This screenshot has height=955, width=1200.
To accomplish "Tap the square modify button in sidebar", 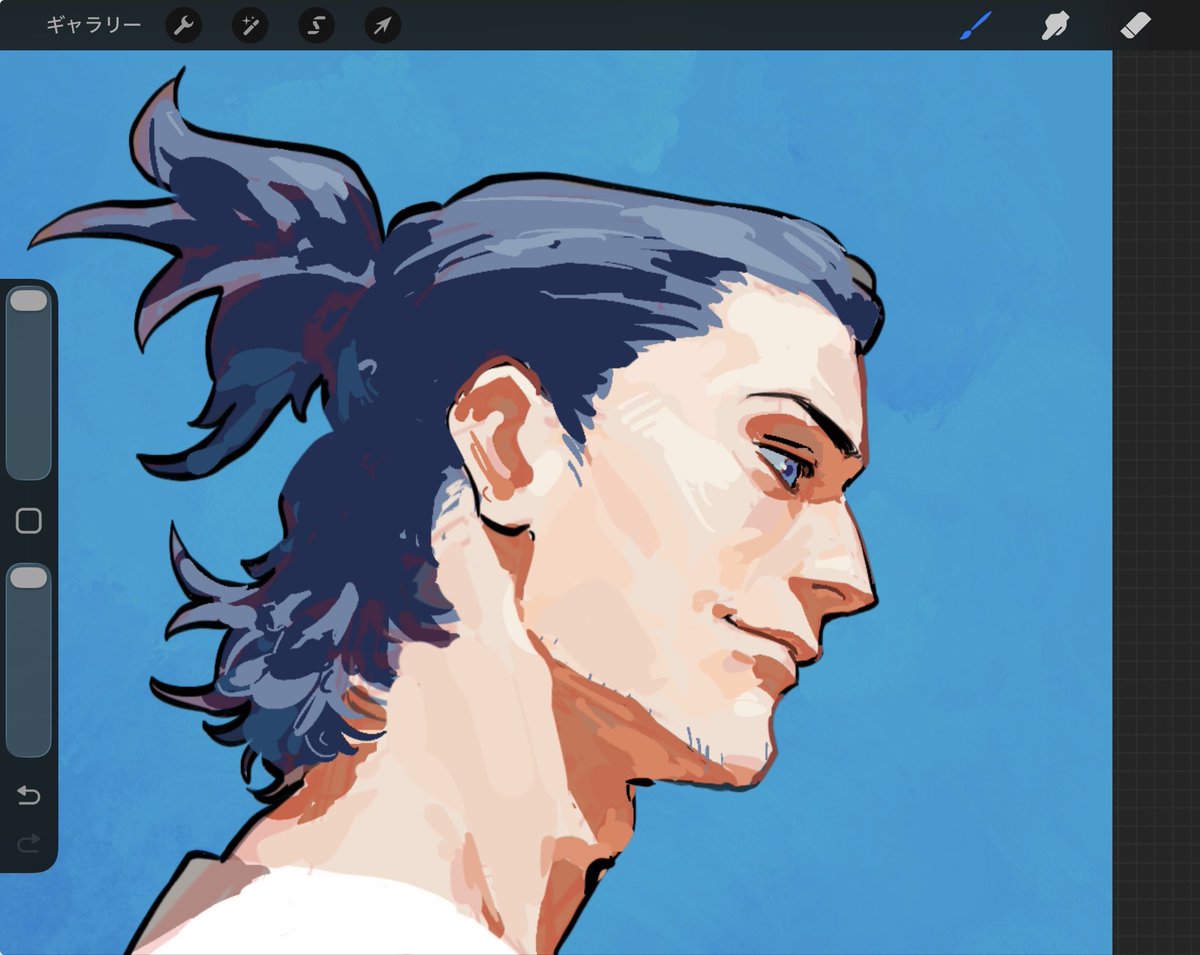I will pyautogui.click(x=29, y=521).
